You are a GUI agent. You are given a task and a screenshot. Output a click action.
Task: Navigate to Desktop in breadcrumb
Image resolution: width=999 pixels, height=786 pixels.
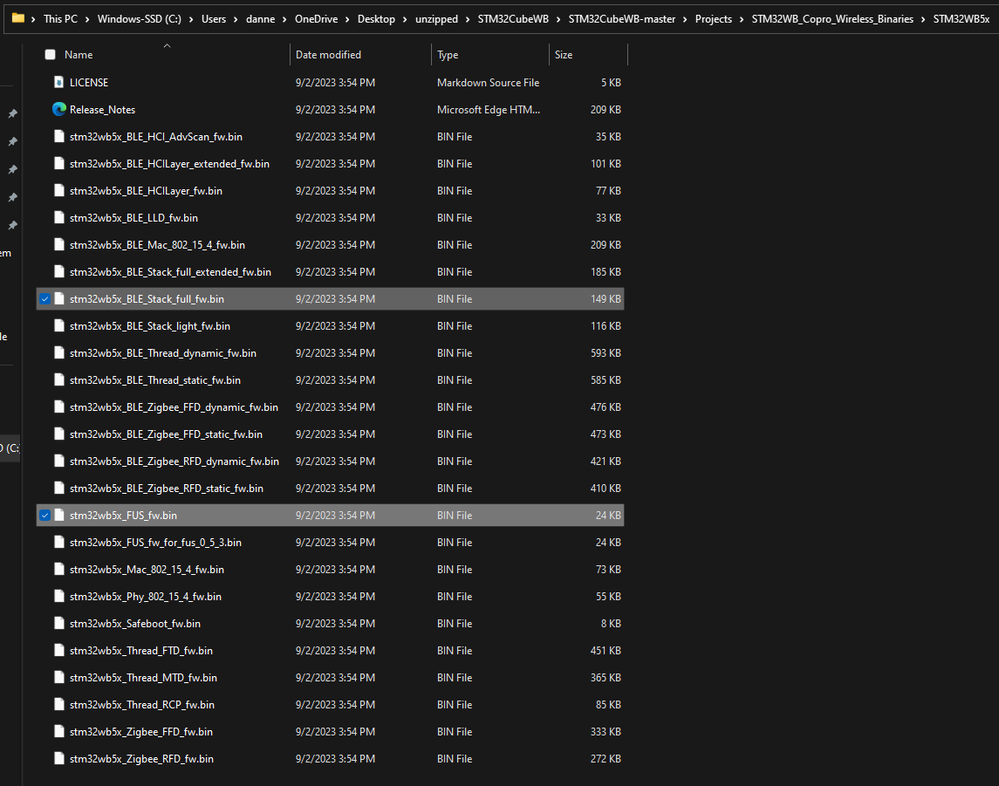click(376, 19)
